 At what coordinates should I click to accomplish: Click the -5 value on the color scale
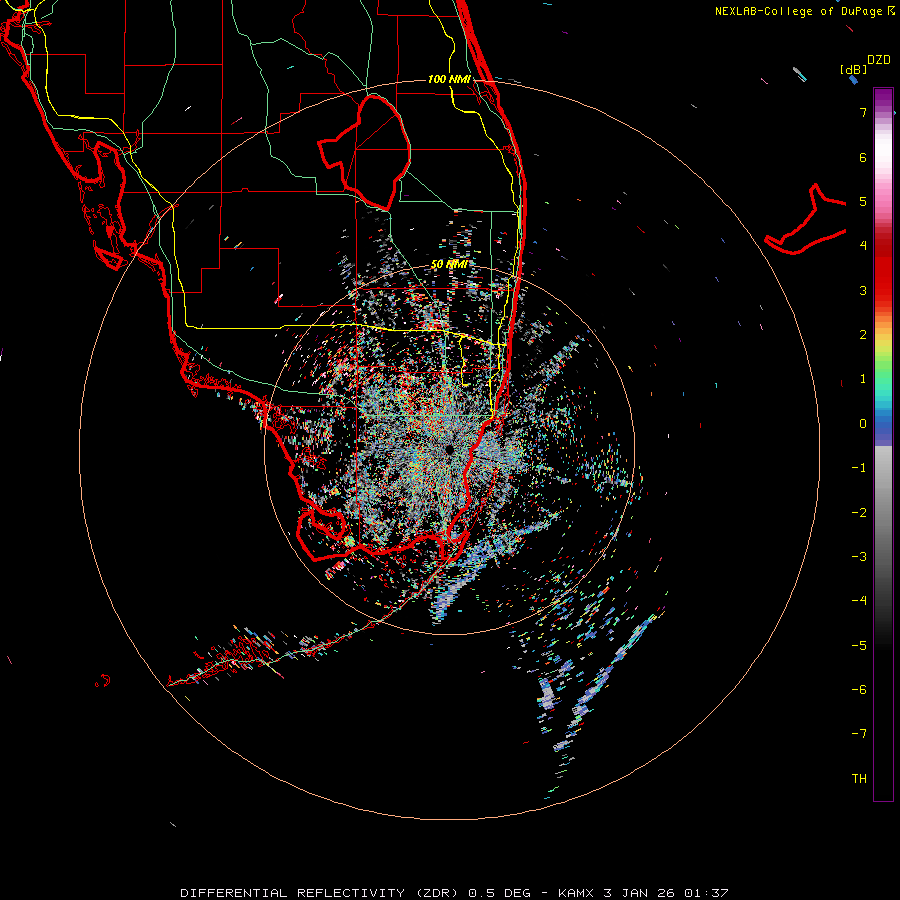click(859, 646)
